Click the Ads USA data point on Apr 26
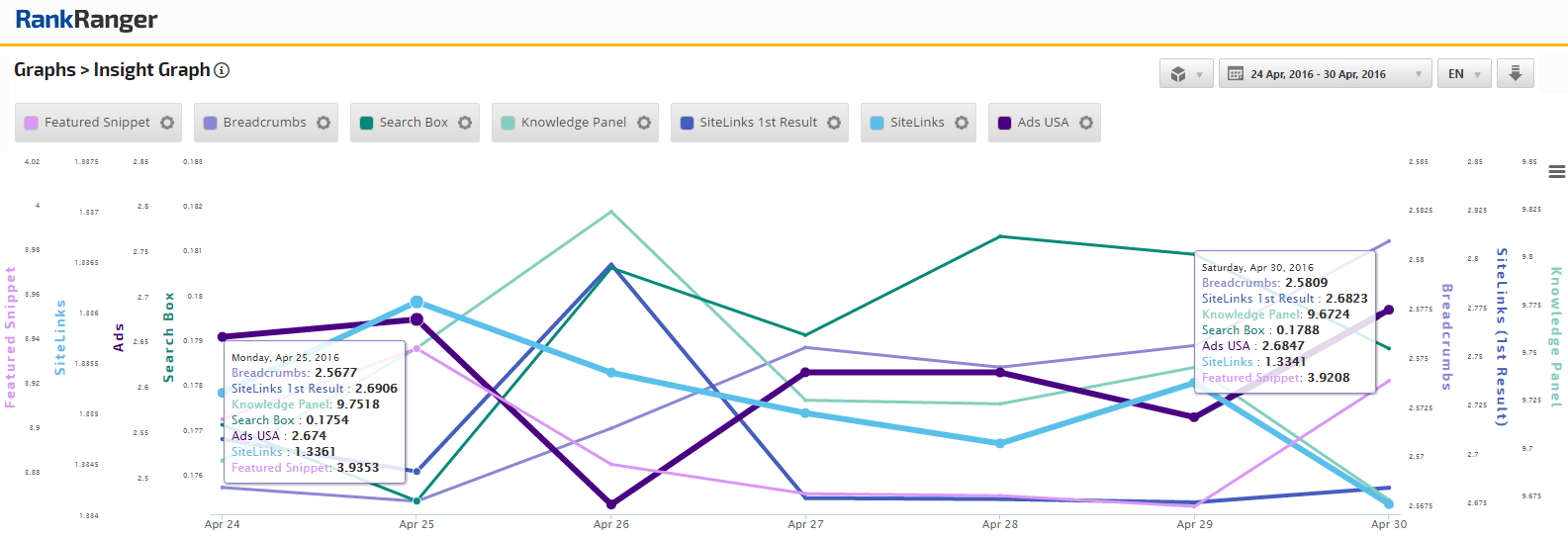This screenshot has width=1568, height=539. click(x=611, y=504)
